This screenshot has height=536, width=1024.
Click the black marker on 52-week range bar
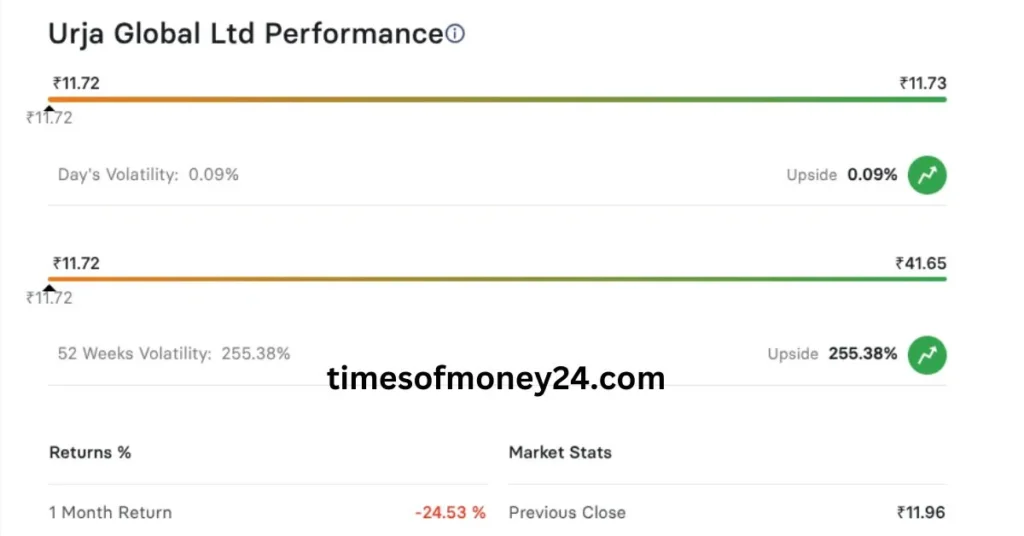(x=50, y=289)
